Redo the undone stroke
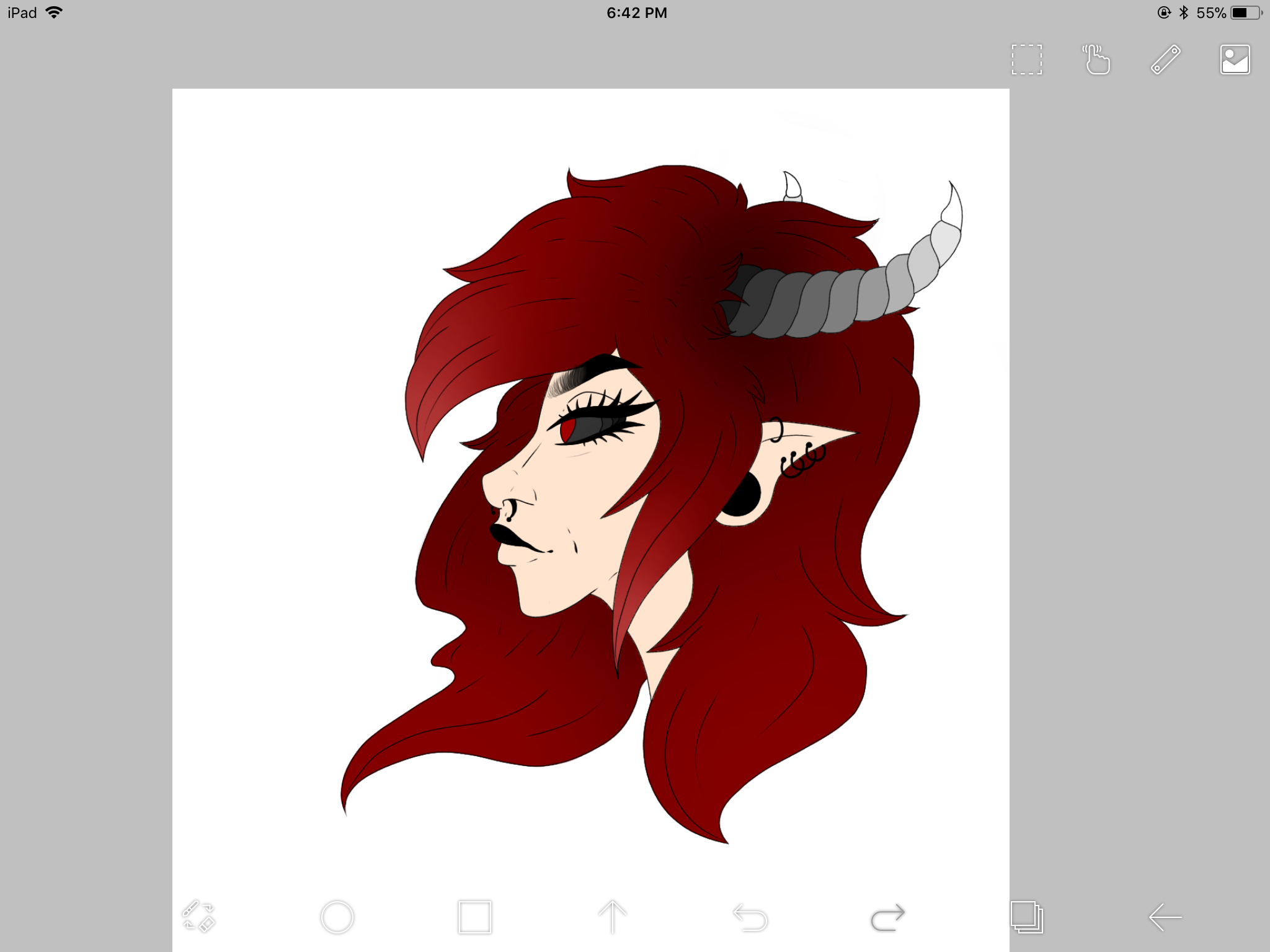 point(888,917)
